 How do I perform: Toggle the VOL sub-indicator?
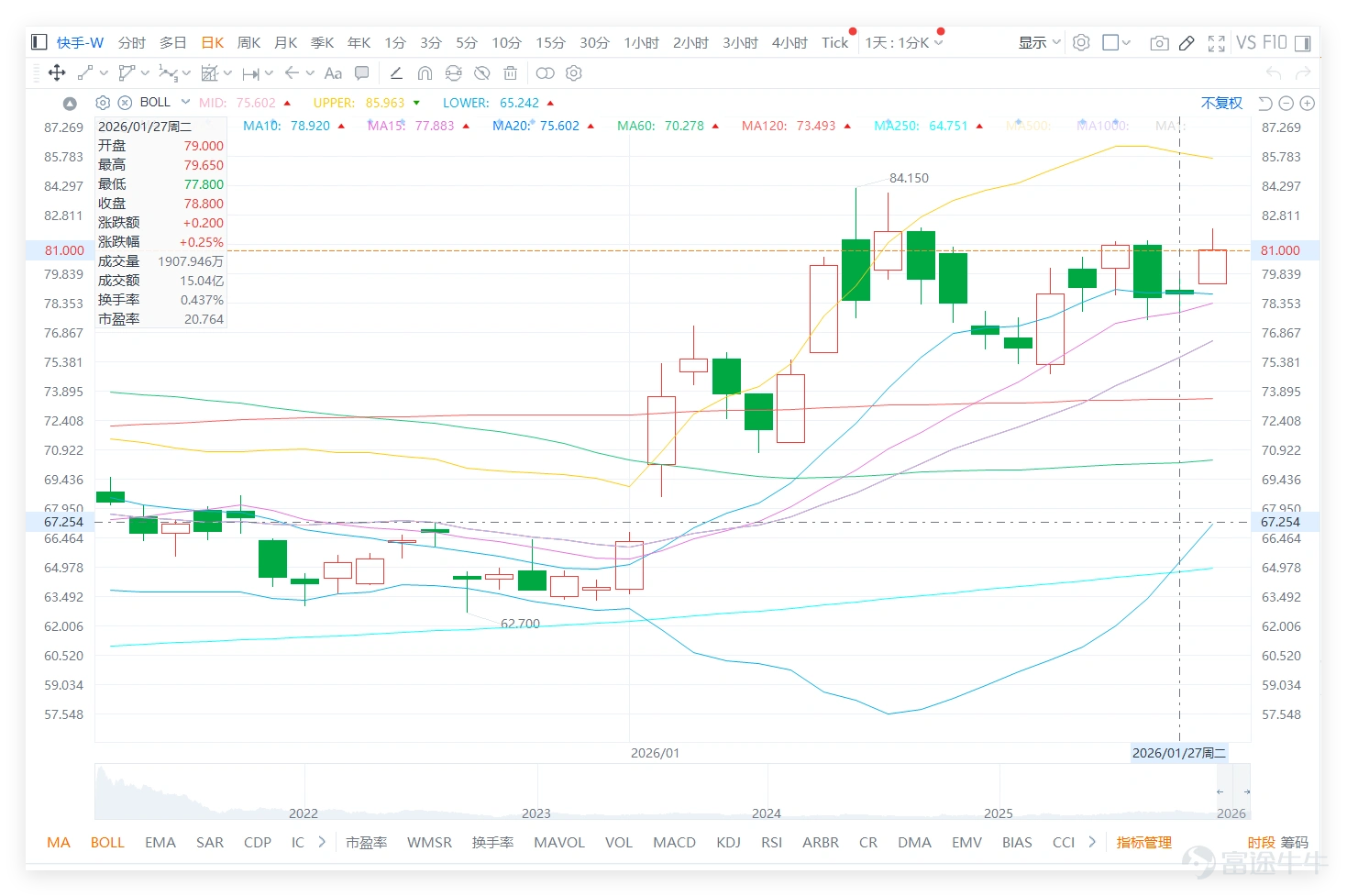point(618,842)
